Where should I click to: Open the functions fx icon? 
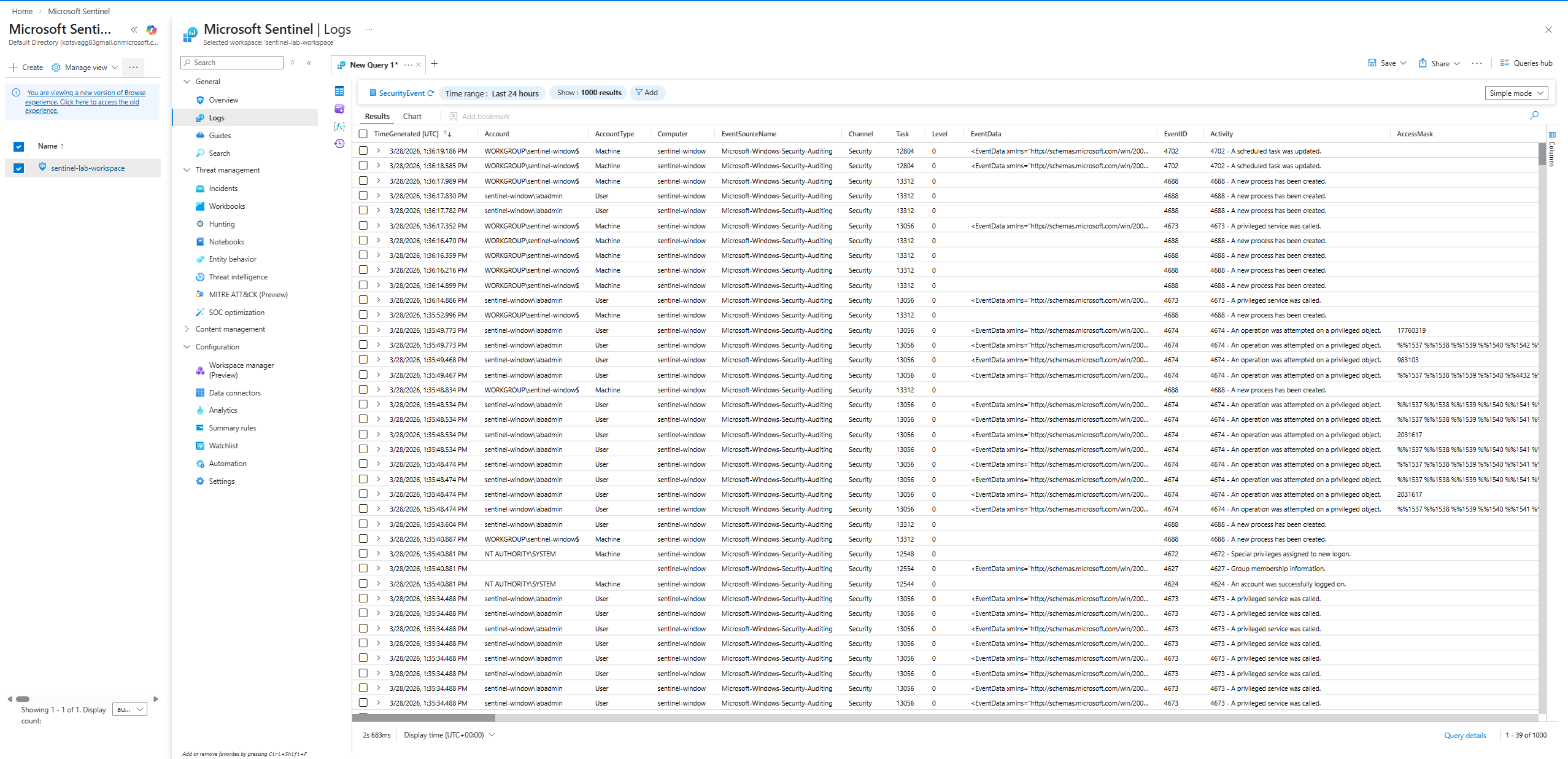pyautogui.click(x=339, y=126)
